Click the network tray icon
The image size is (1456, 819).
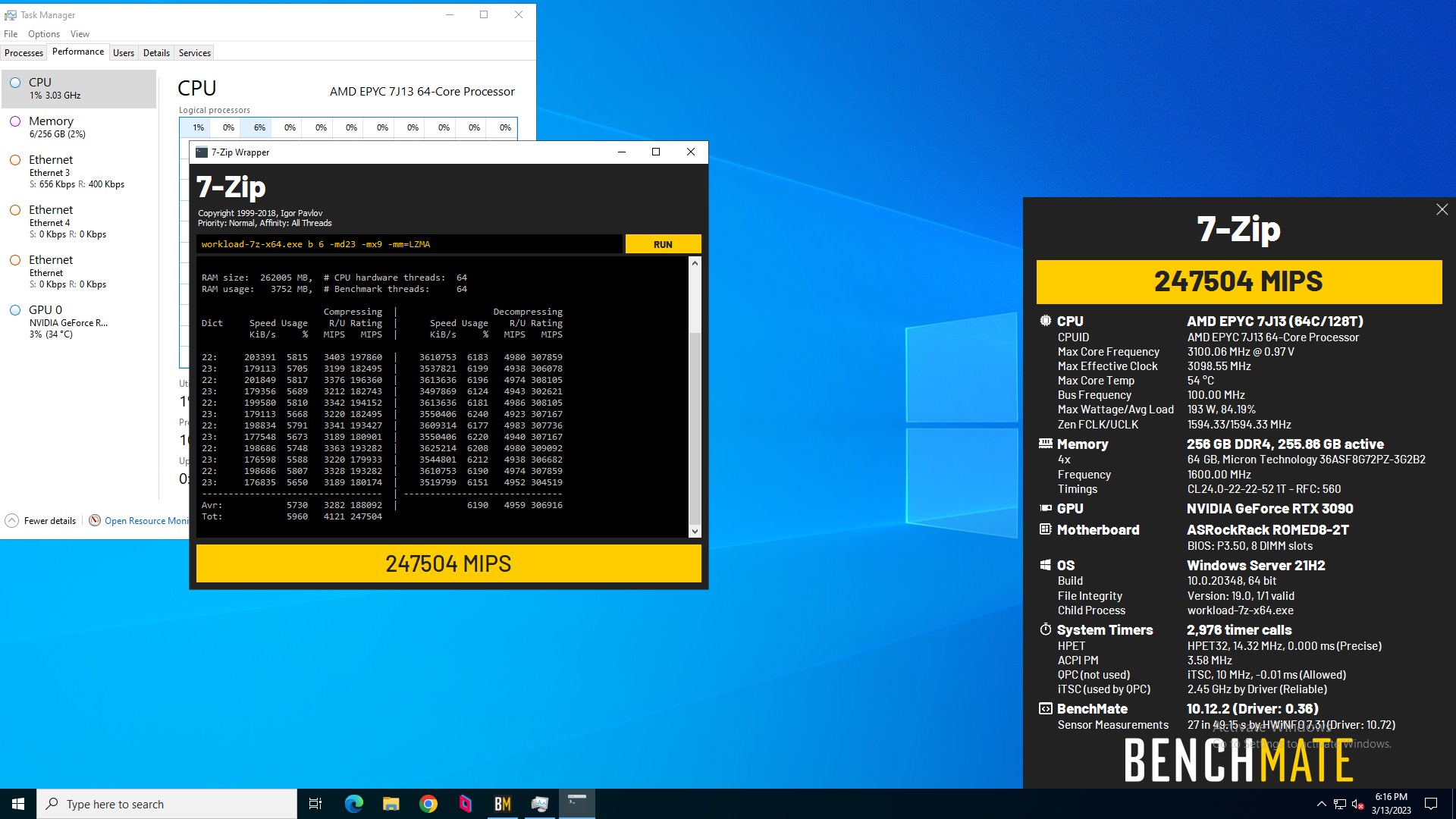pos(1340,804)
